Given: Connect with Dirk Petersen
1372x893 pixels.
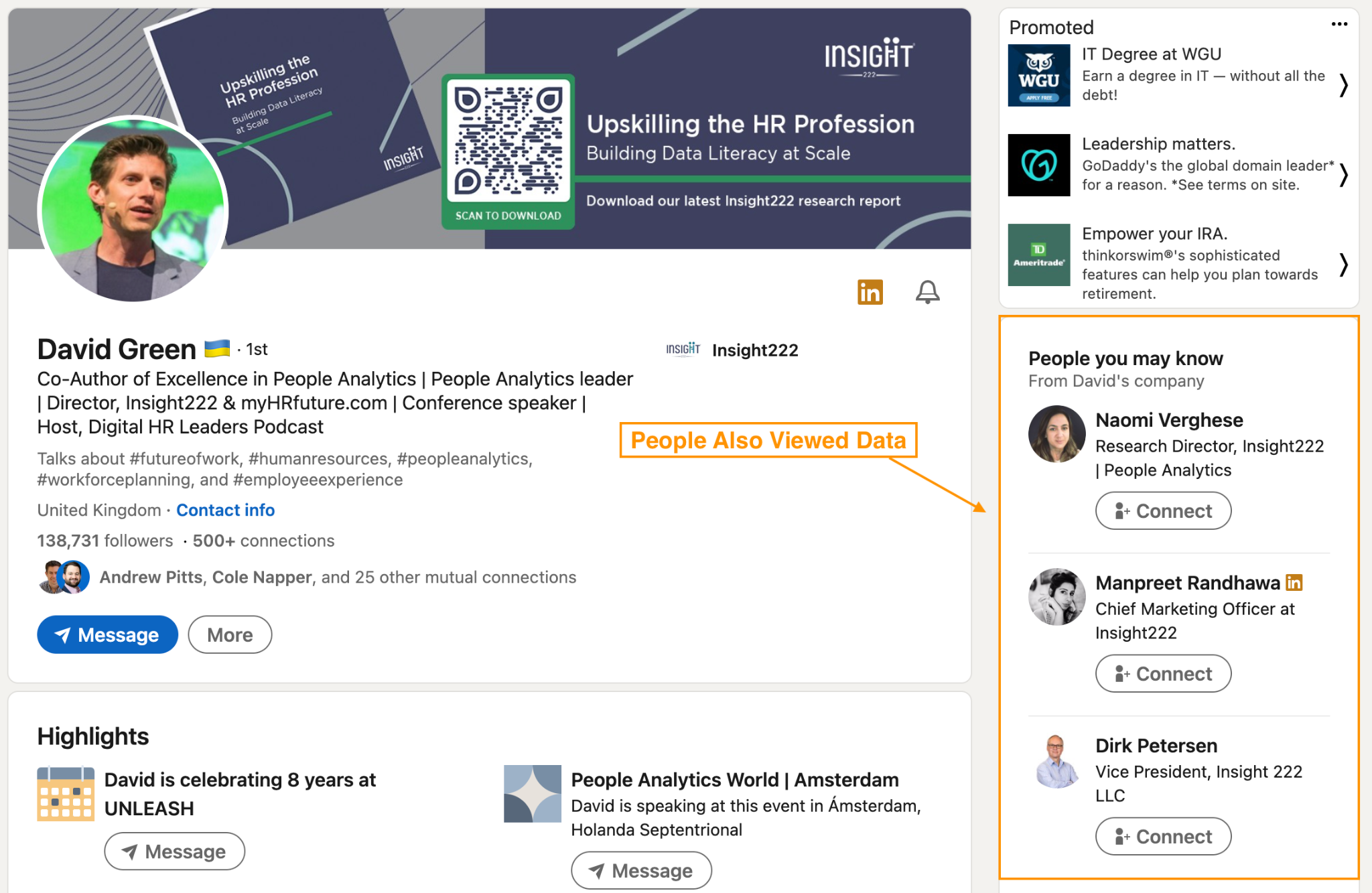Looking at the screenshot, I should (1163, 836).
